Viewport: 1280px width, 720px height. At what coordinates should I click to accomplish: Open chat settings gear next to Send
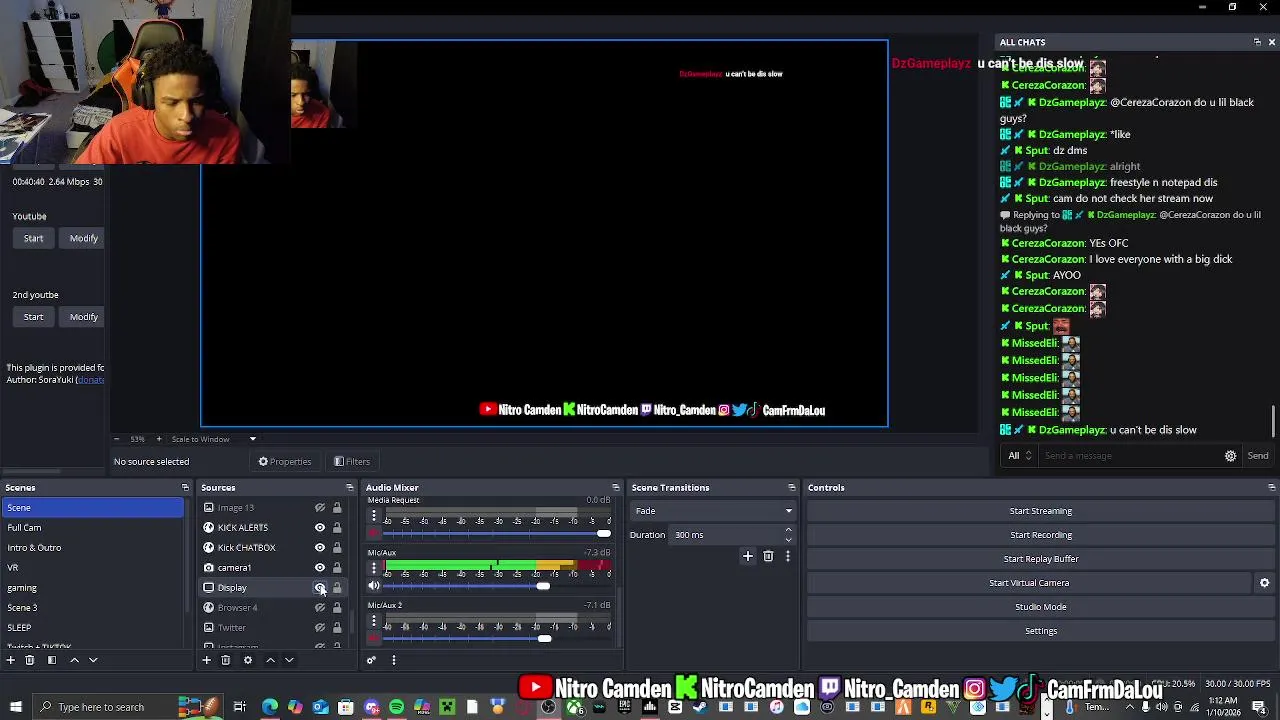pyautogui.click(x=1231, y=456)
